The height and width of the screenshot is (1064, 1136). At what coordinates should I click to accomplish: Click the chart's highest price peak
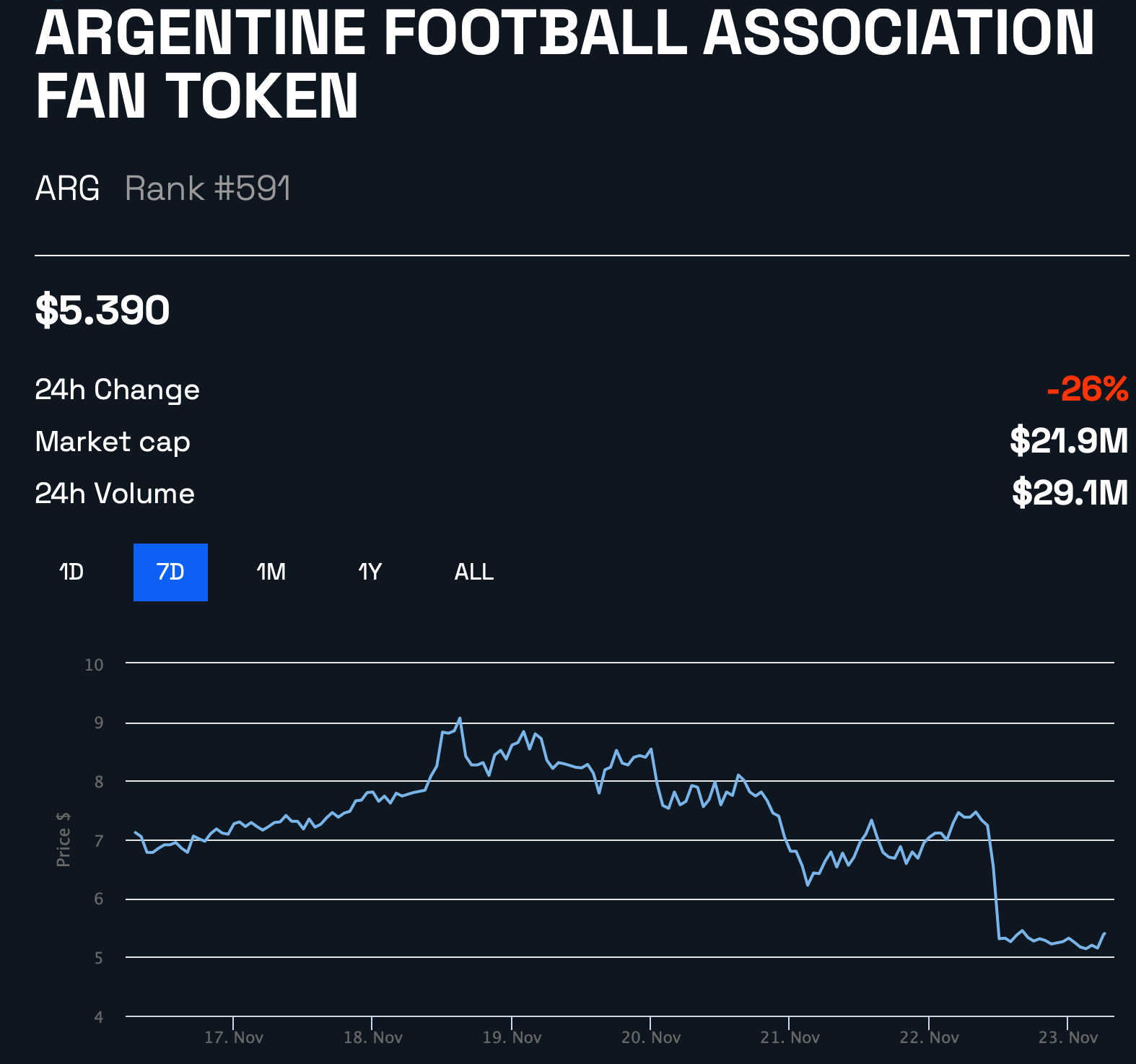(x=460, y=718)
